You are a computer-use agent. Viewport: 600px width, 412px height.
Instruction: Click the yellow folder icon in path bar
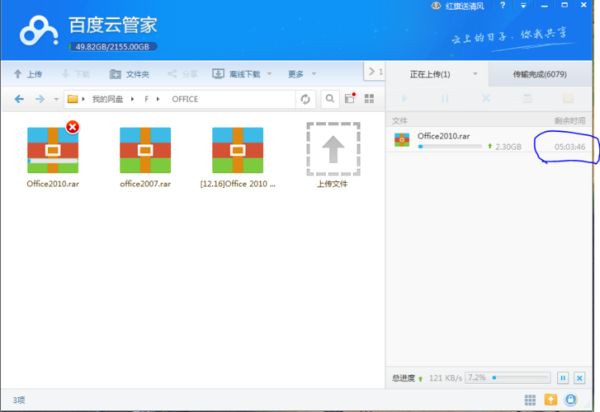73,99
